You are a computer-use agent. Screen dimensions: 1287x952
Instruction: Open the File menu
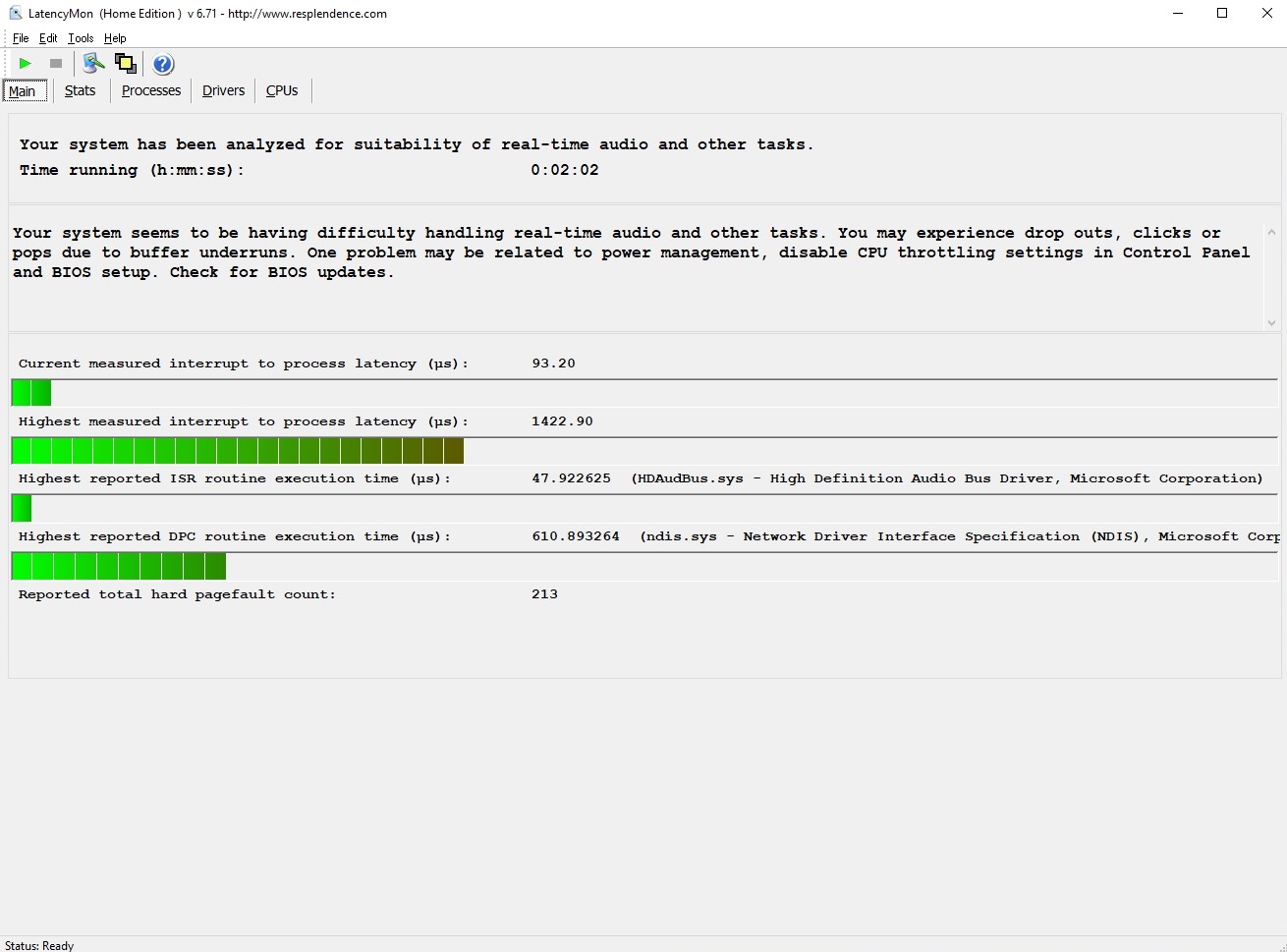pyautogui.click(x=21, y=38)
